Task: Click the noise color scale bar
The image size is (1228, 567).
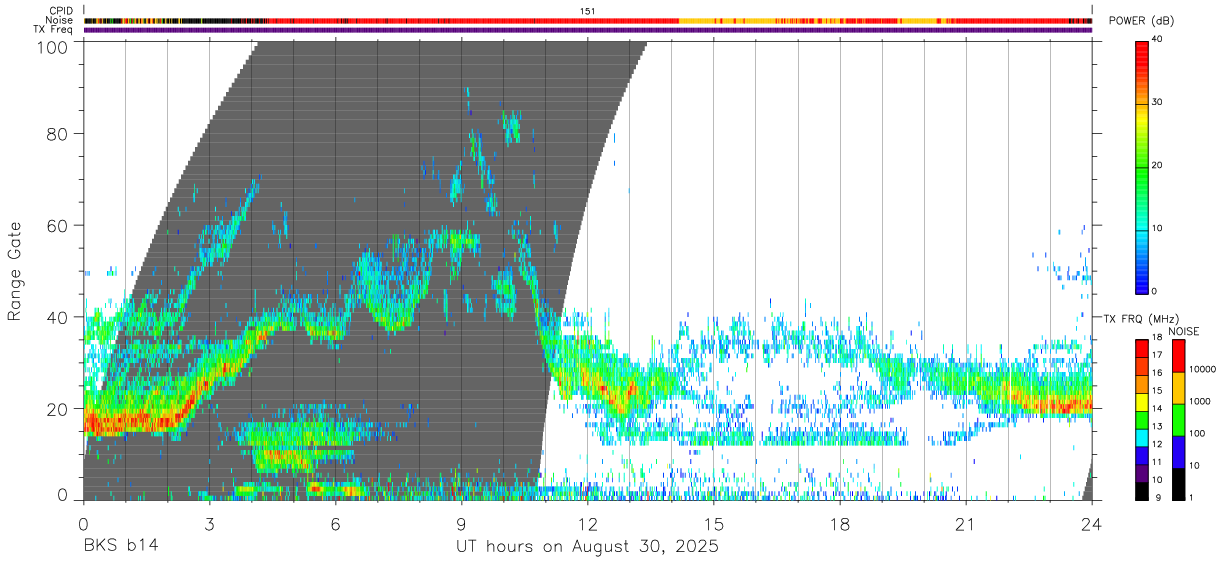Action: pyautogui.click(x=1178, y=419)
